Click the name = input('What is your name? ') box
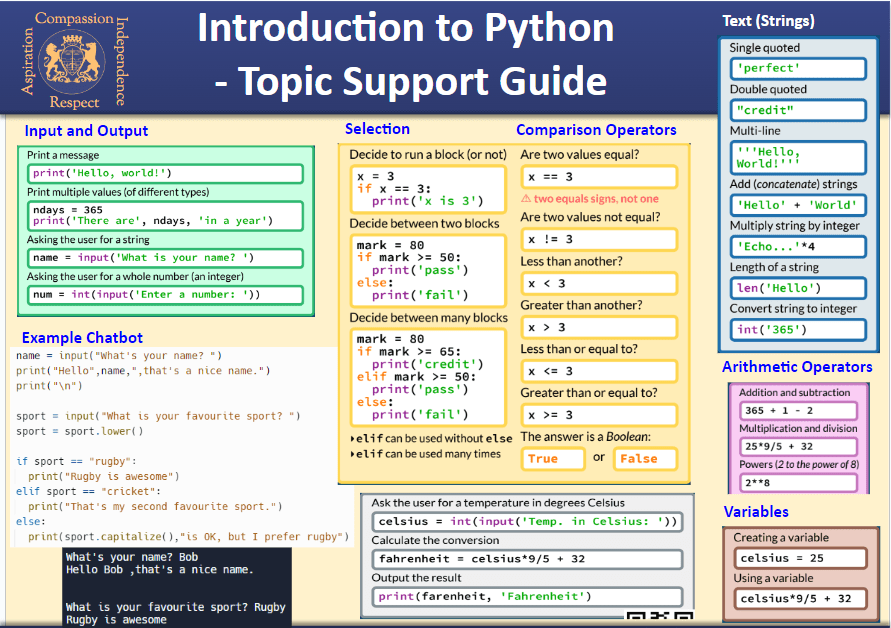Screen dimensions: 891x628 pos(165,258)
